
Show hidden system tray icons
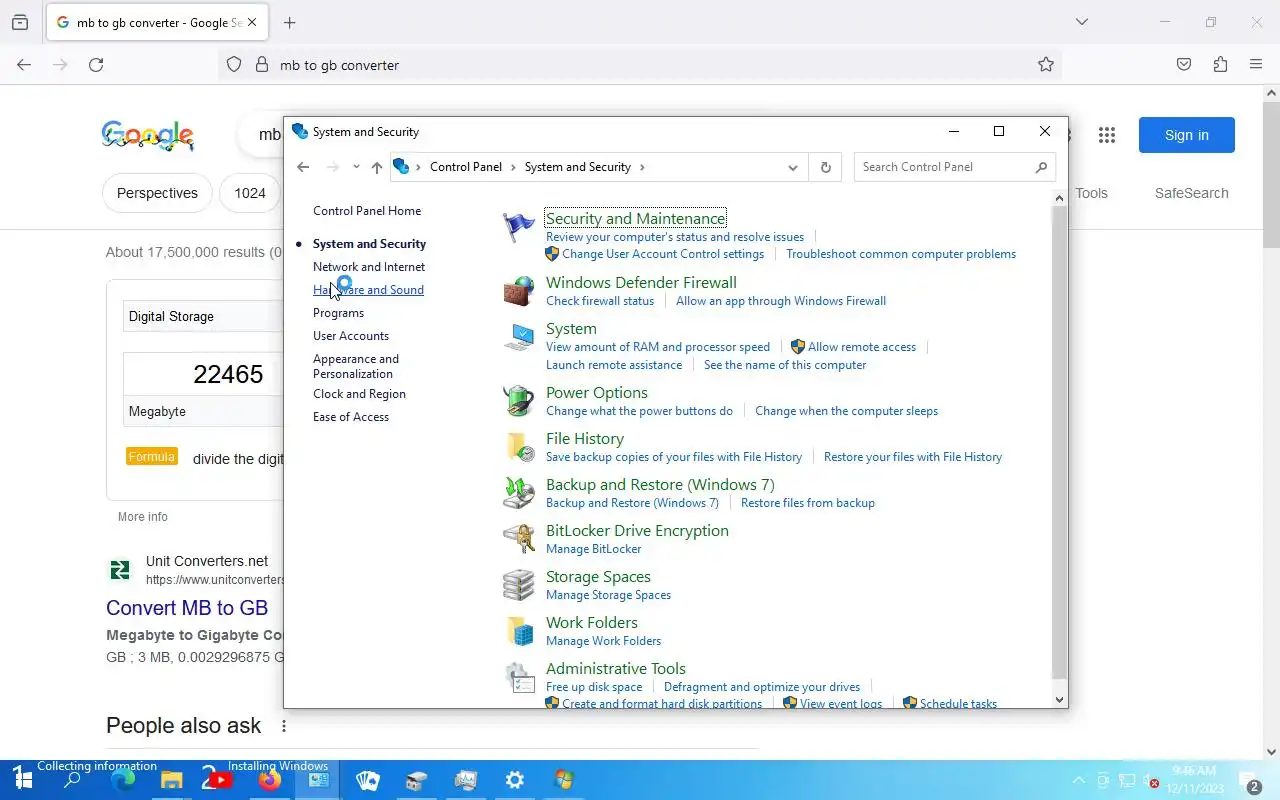[x=1078, y=781]
